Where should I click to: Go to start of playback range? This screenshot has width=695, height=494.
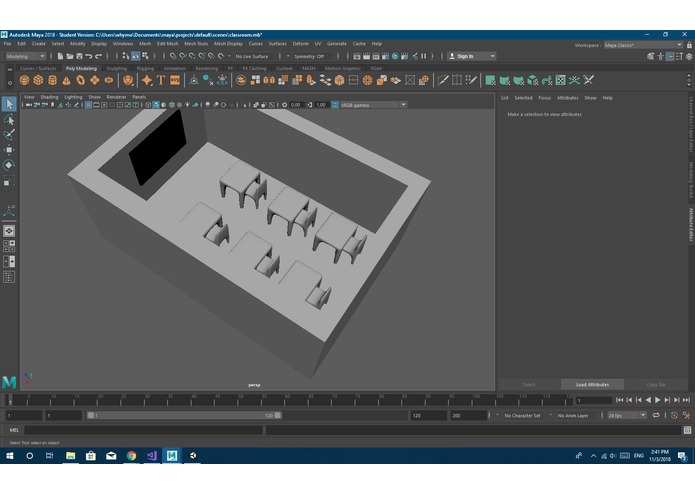(620, 400)
